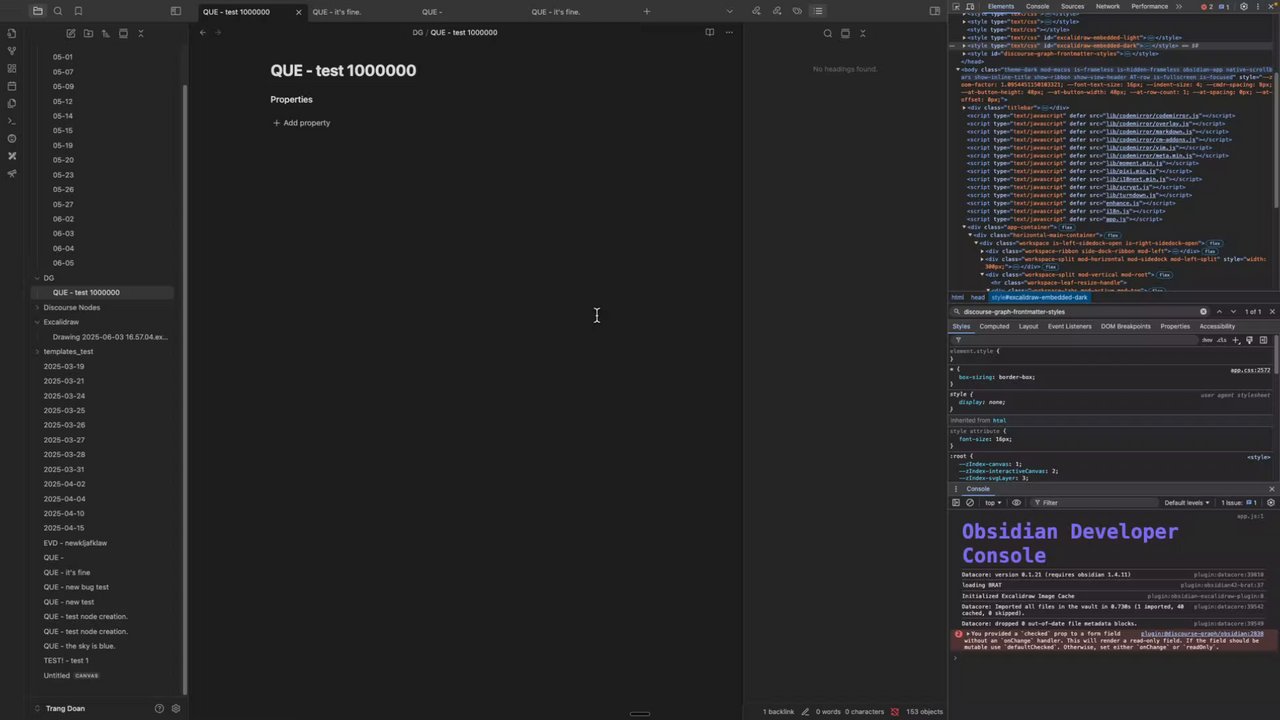Open DevTools settings gear icon
The image size is (1280, 720).
point(1244,6)
